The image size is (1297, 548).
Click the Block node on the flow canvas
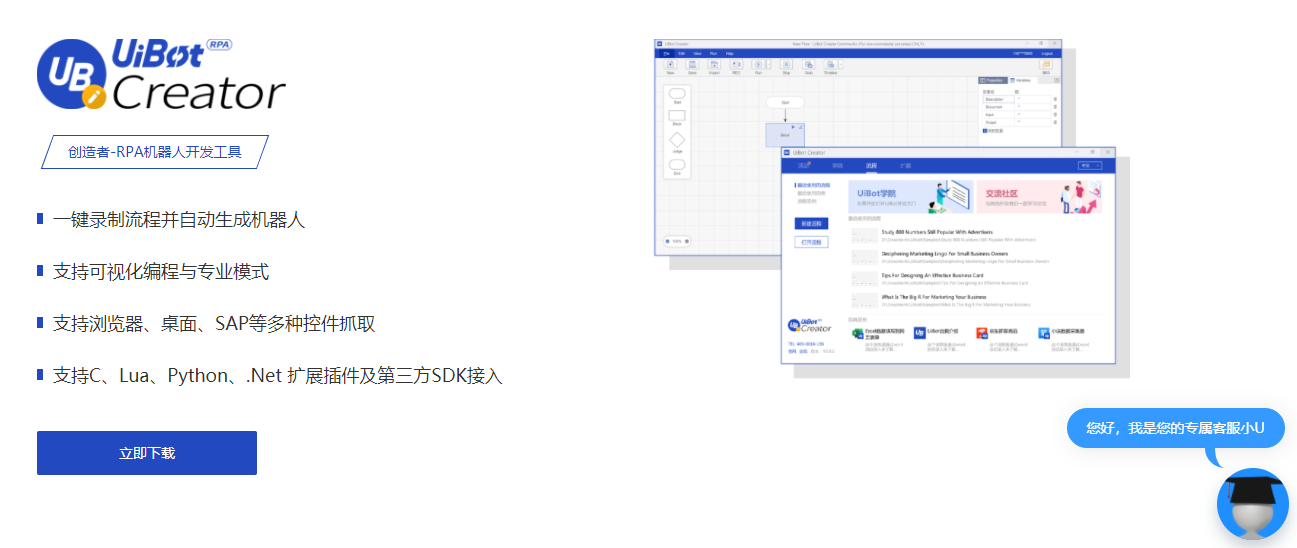[x=785, y=135]
